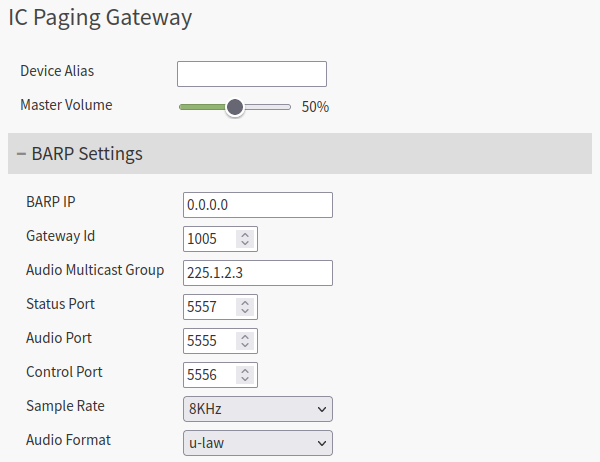The height and width of the screenshot is (462, 600).
Task: Increase Control Port with up arrow
Action: [245, 371]
